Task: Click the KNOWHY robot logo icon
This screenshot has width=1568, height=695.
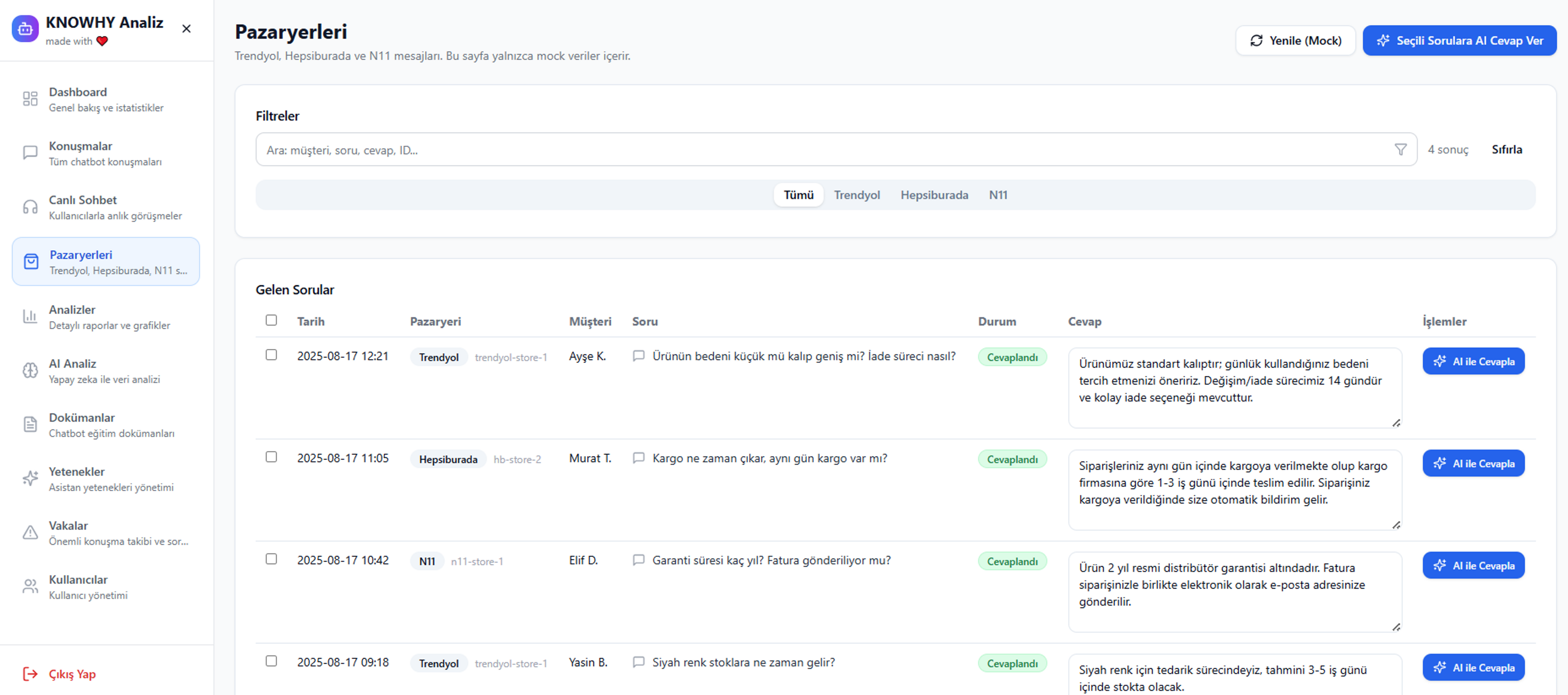Action: [25, 29]
